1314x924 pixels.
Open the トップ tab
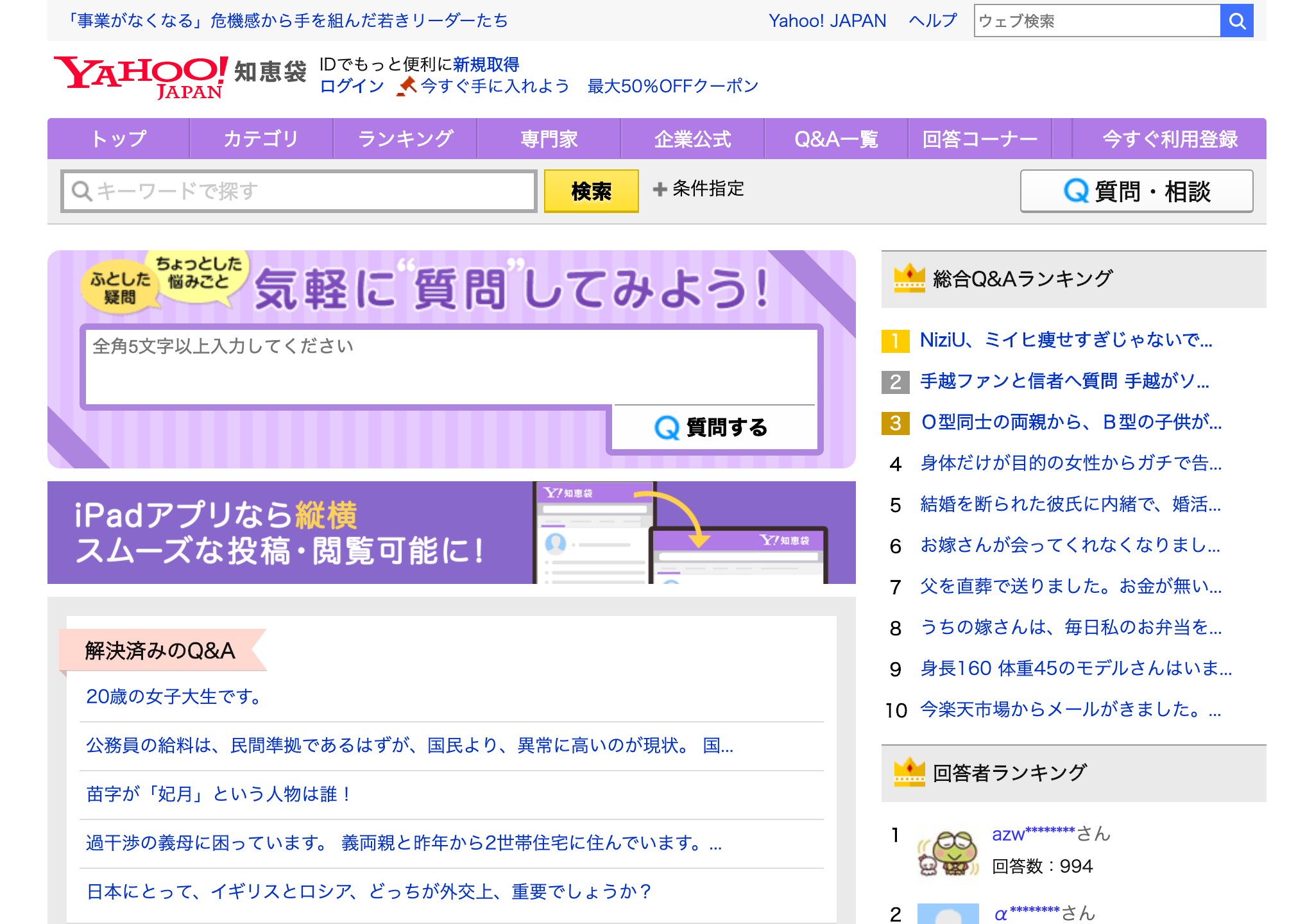pyautogui.click(x=119, y=139)
